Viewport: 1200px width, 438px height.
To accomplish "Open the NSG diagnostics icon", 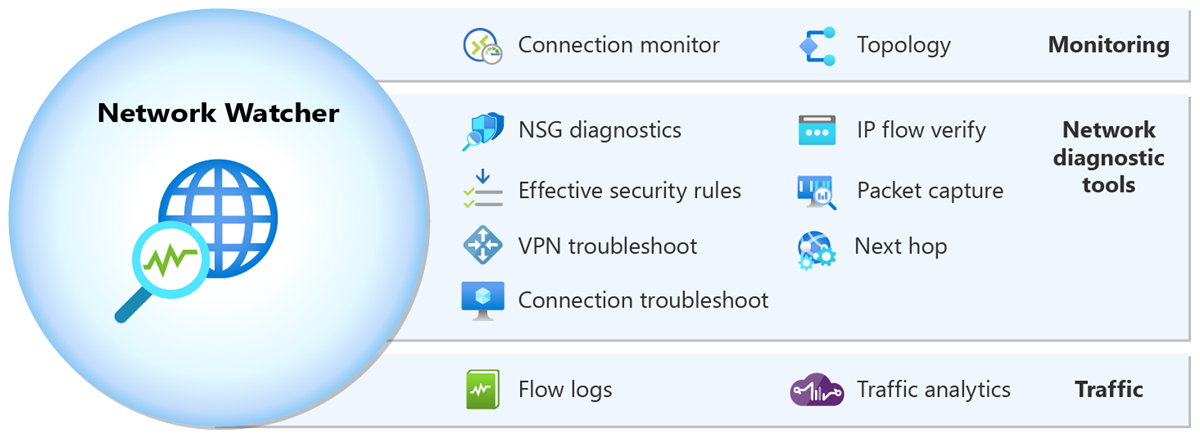I will [x=482, y=131].
